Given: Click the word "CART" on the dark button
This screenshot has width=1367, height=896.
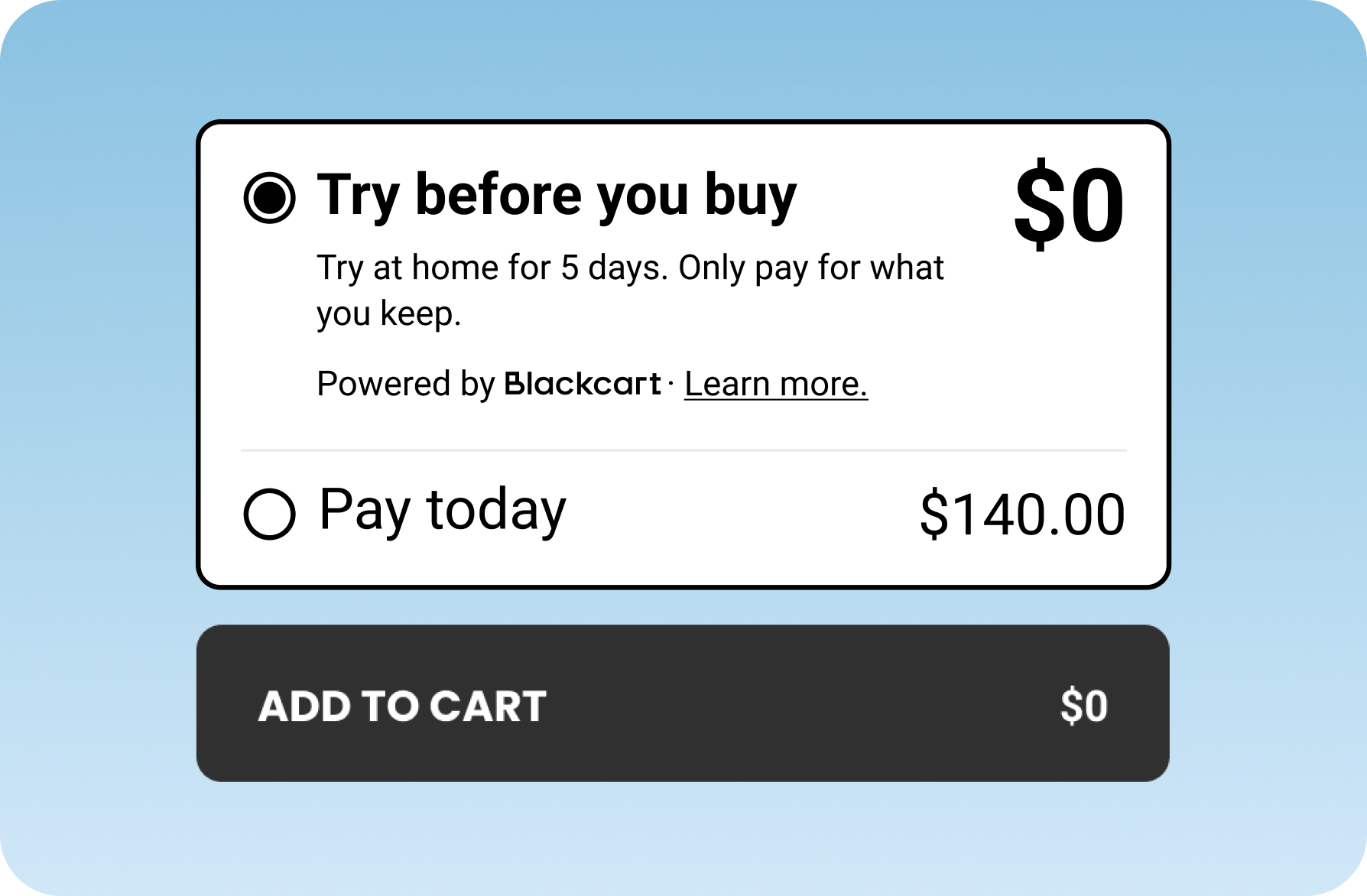Looking at the screenshot, I should coord(488,706).
